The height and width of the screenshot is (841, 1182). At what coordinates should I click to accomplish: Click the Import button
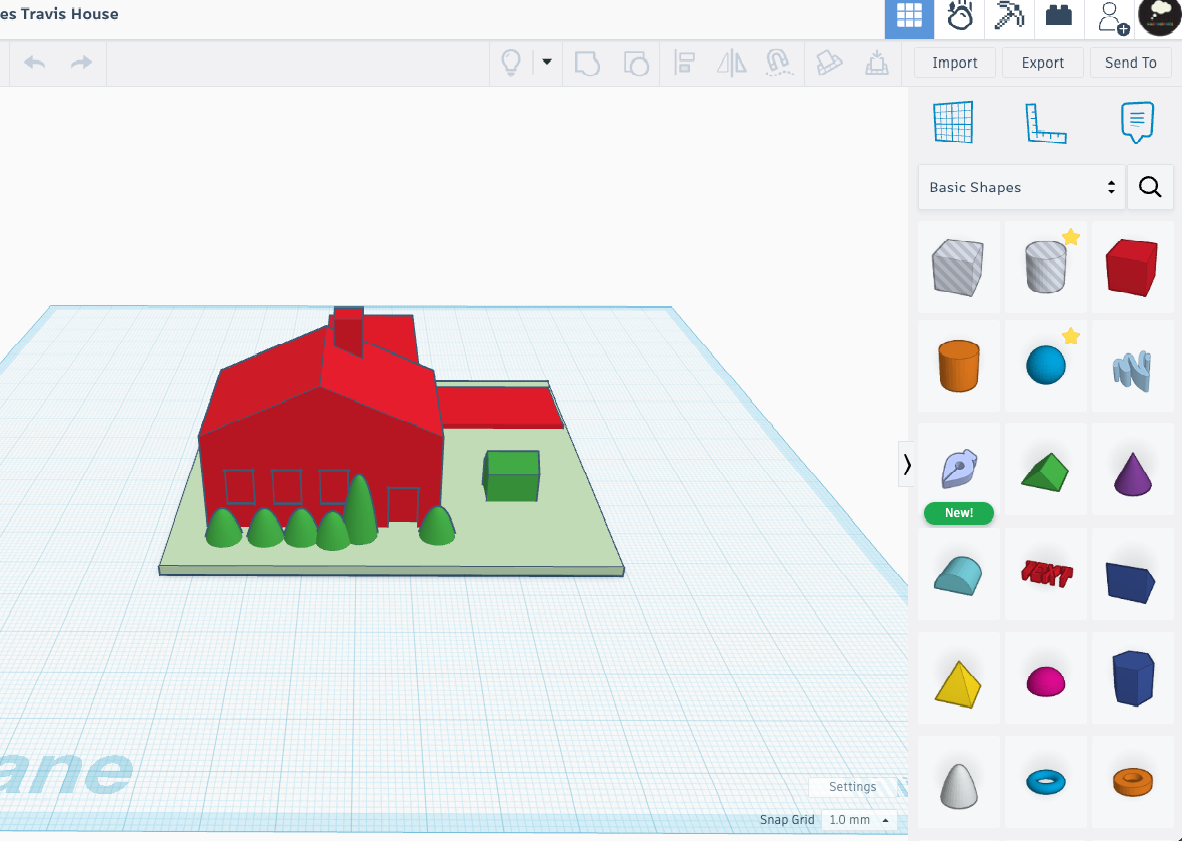[x=954, y=63]
